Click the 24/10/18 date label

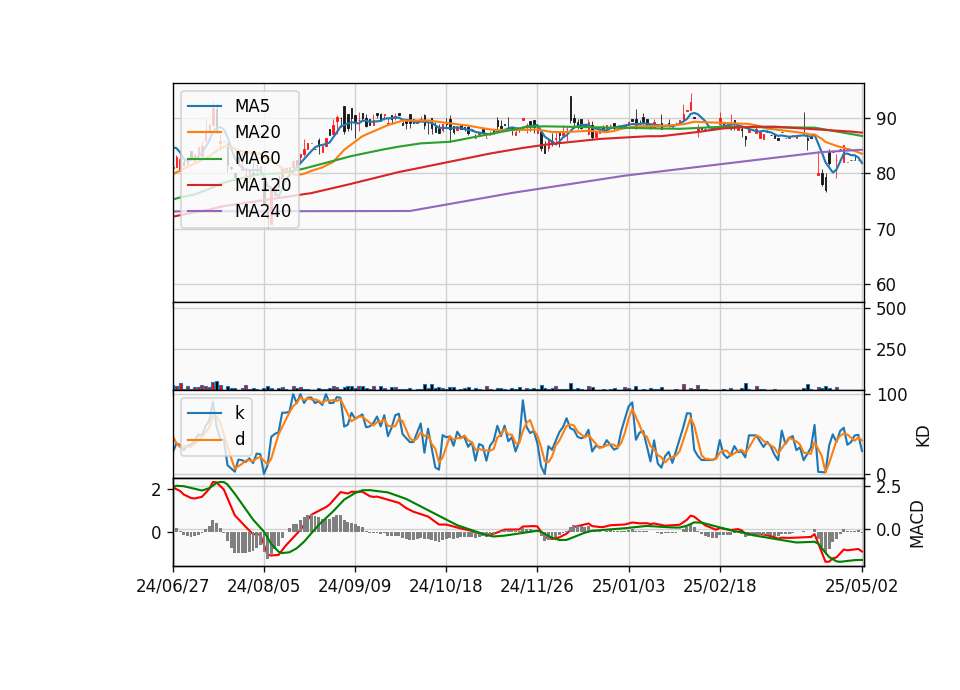446,586
